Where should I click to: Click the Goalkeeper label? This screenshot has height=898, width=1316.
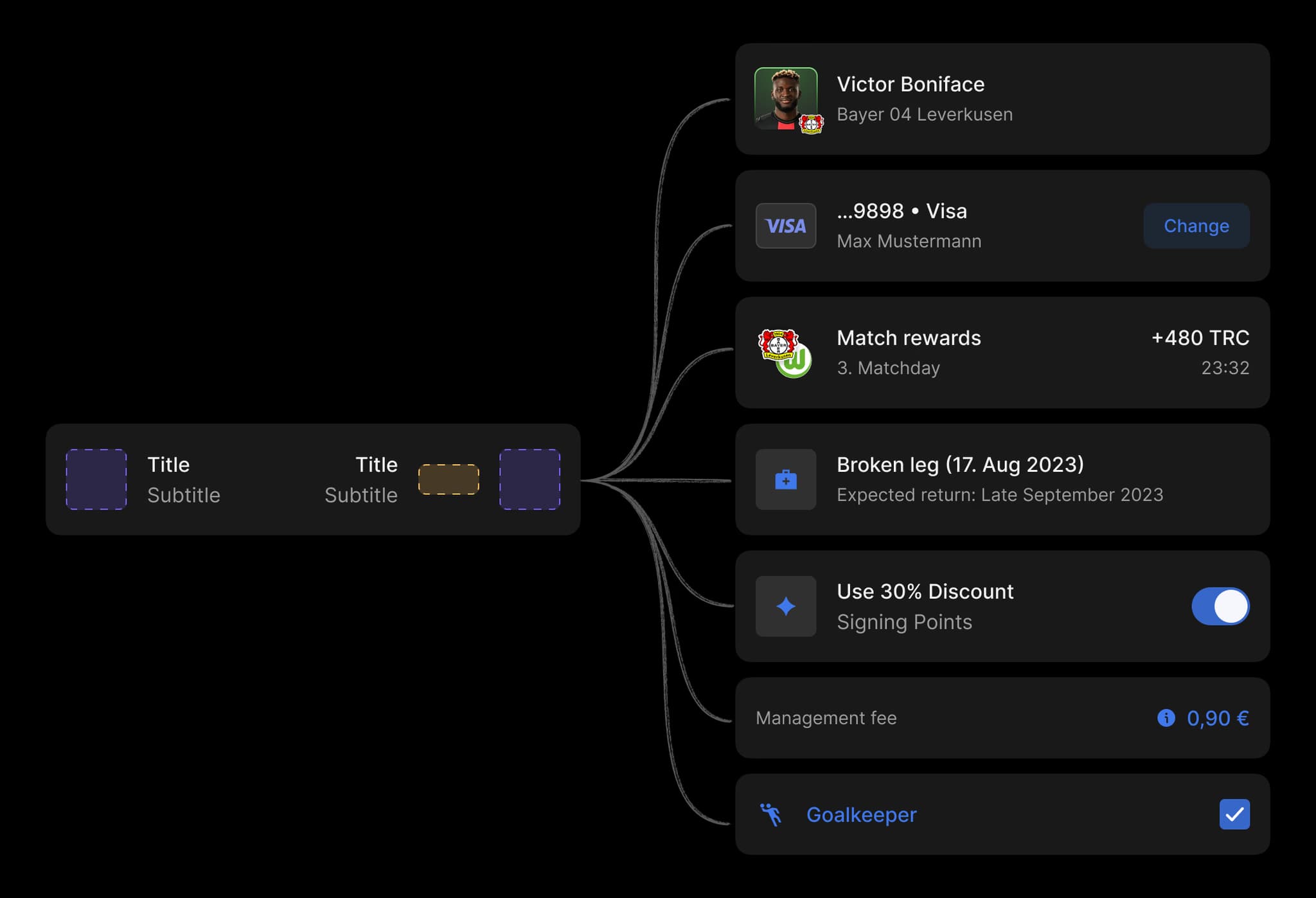click(x=861, y=814)
